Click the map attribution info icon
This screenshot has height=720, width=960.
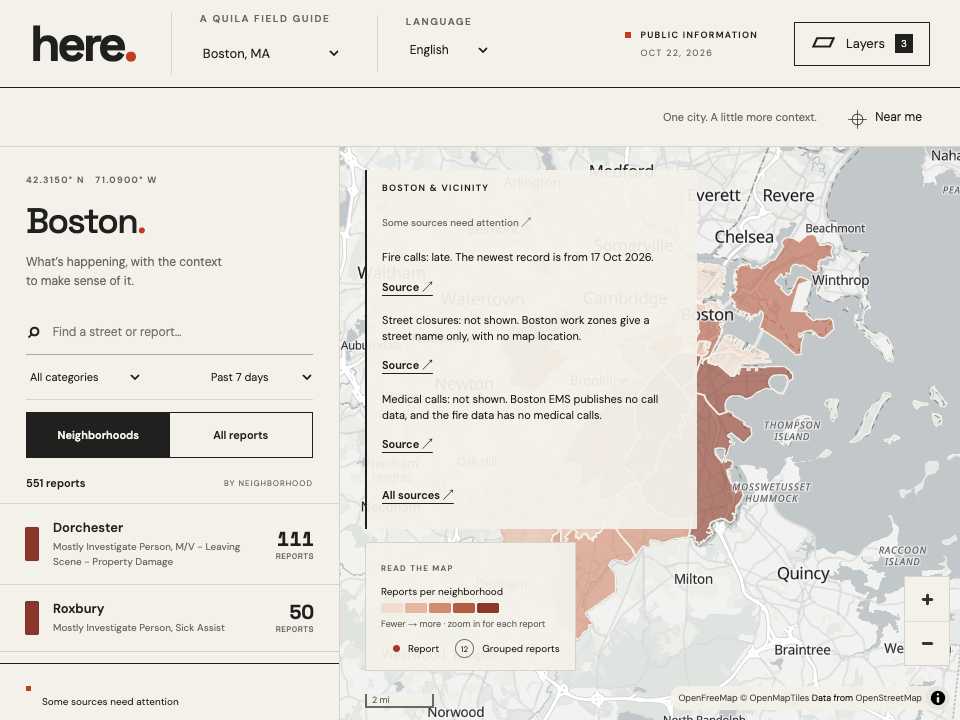coord(937,698)
